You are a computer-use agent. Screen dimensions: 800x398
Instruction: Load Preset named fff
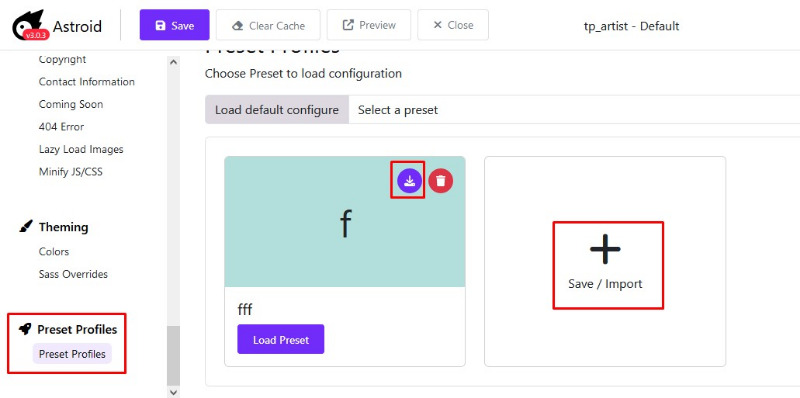click(281, 339)
